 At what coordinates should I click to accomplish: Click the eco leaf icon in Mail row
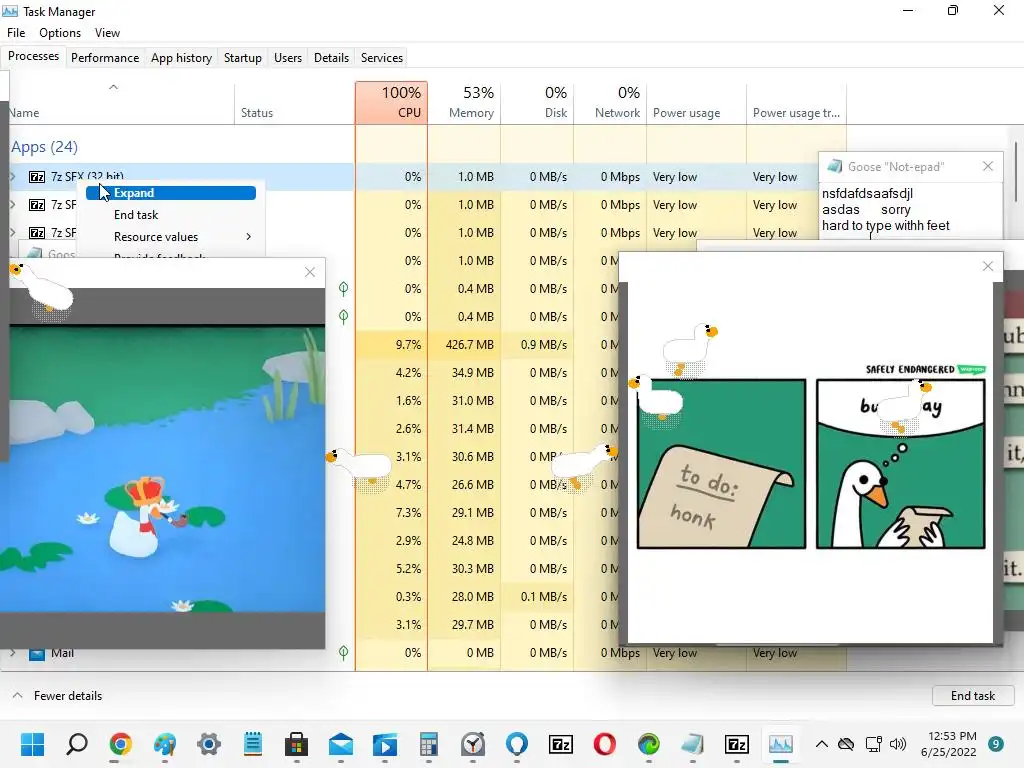(344, 652)
